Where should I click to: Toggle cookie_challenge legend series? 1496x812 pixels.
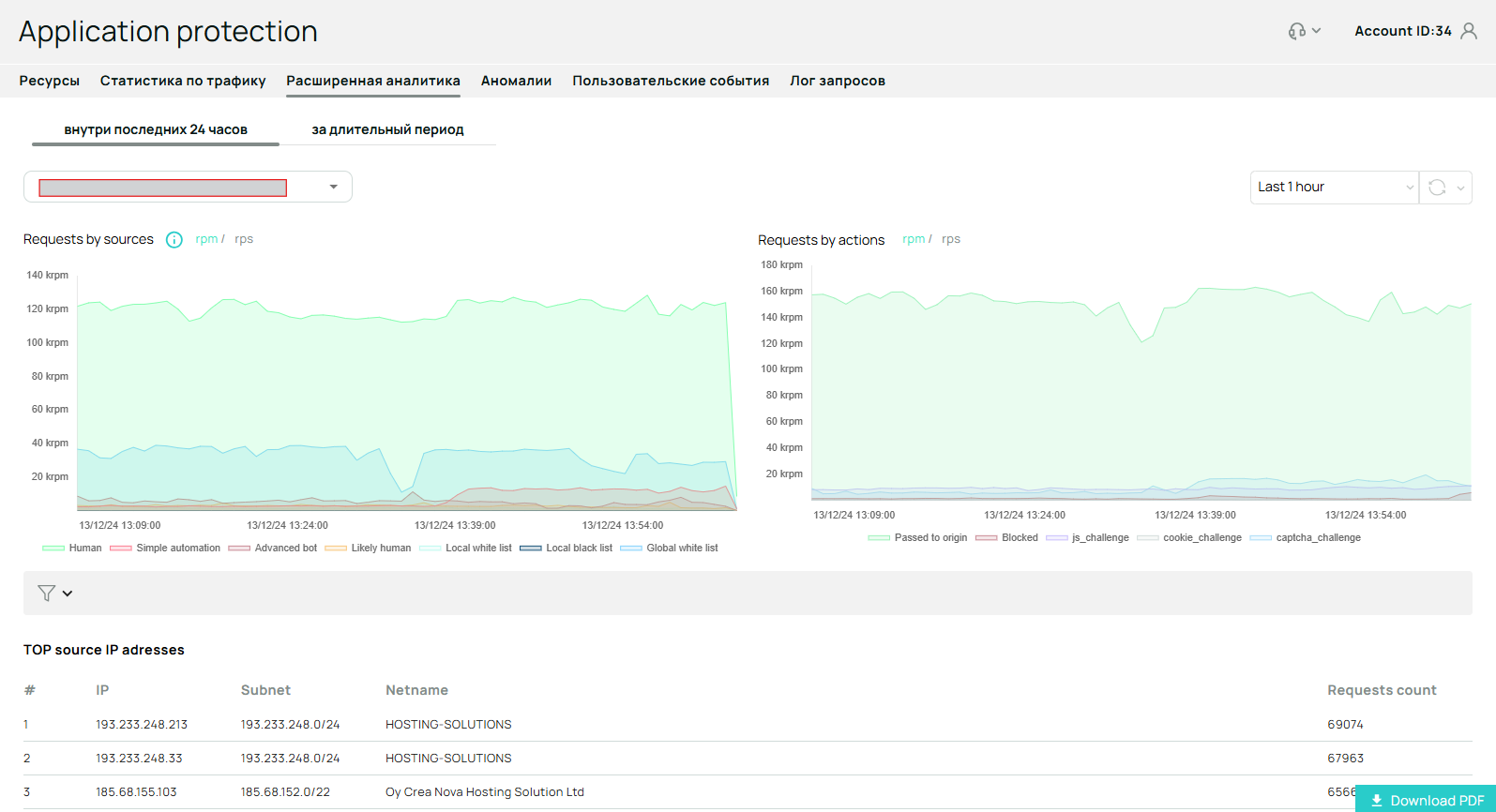(x=1189, y=537)
